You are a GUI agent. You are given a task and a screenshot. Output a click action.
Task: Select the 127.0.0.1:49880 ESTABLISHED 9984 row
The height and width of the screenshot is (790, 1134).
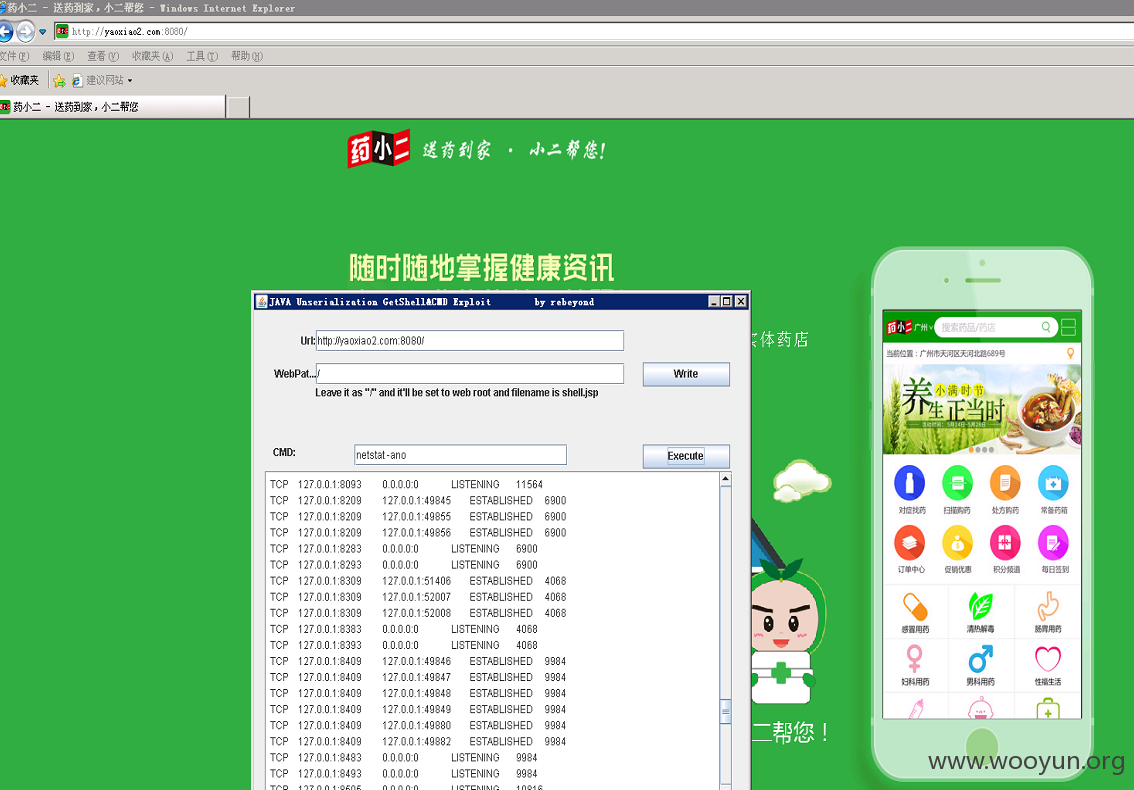point(418,726)
